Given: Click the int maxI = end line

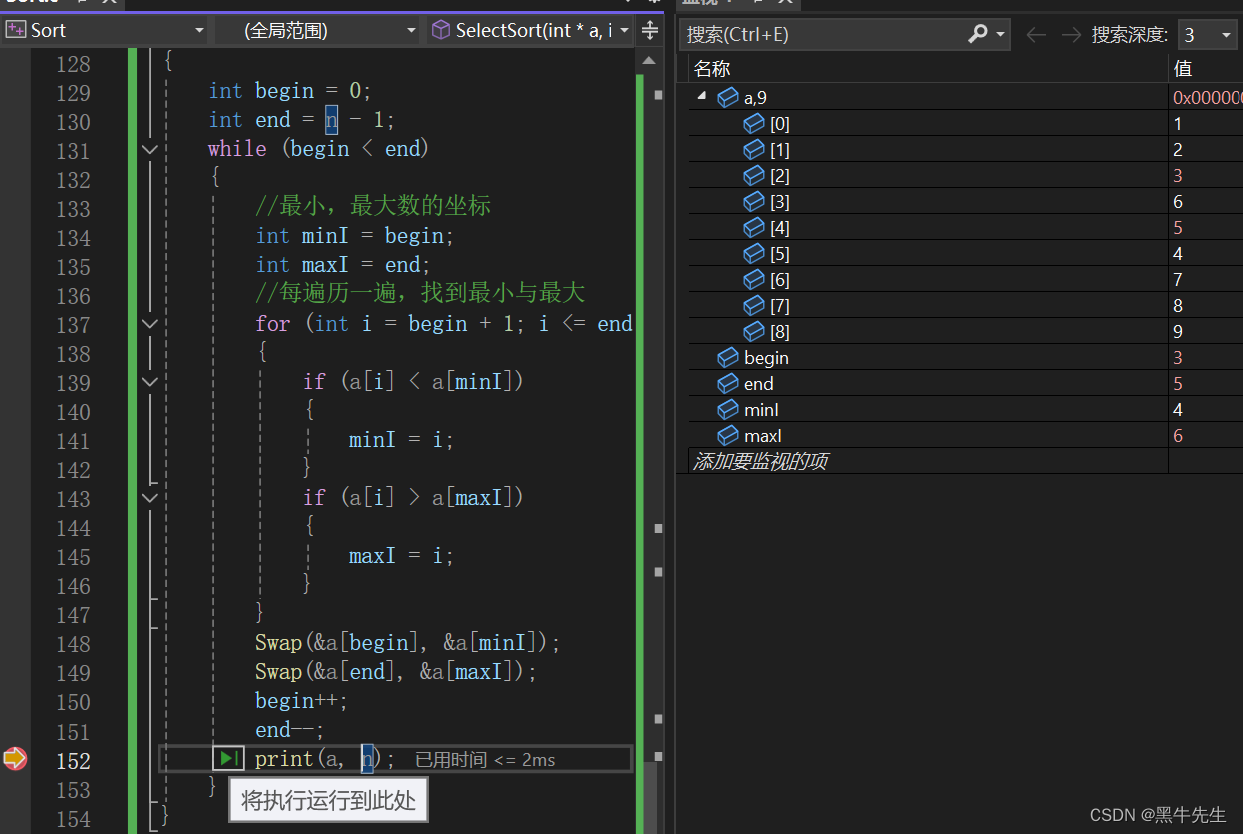Looking at the screenshot, I should coord(343,265).
